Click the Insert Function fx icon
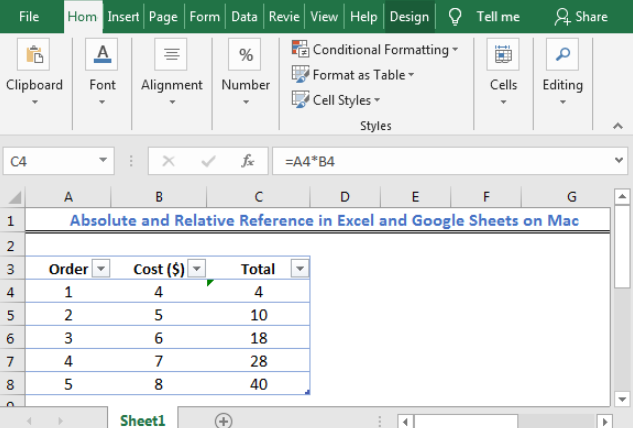 pos(247,161)
